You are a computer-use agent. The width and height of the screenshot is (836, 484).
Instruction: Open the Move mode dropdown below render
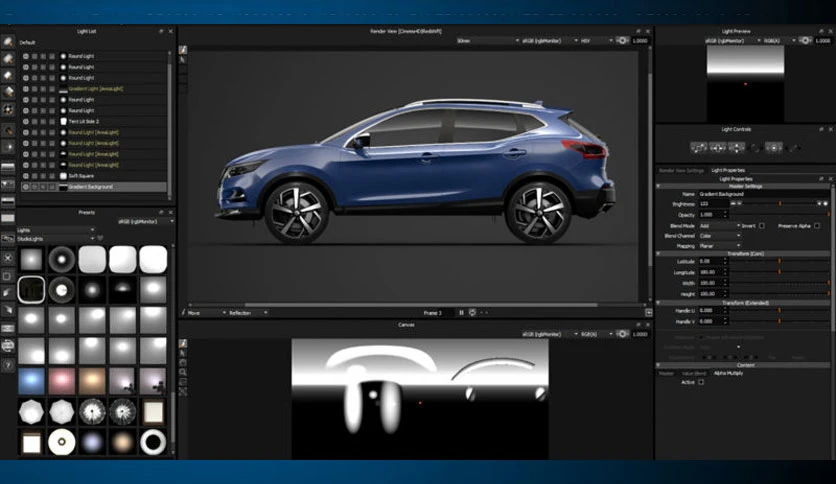click(207, 313)
